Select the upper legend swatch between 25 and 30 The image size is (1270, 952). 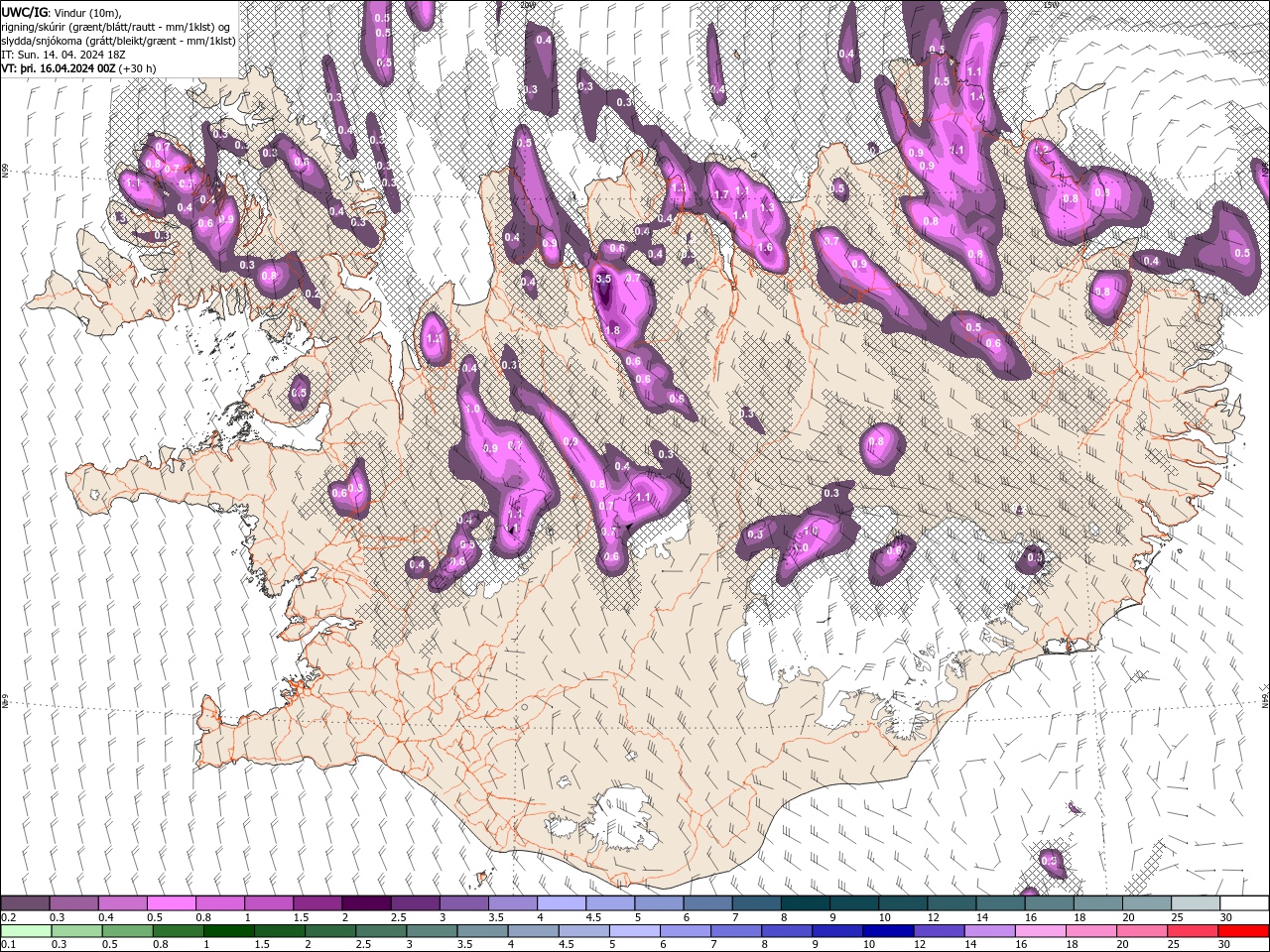pos(1194,903)
